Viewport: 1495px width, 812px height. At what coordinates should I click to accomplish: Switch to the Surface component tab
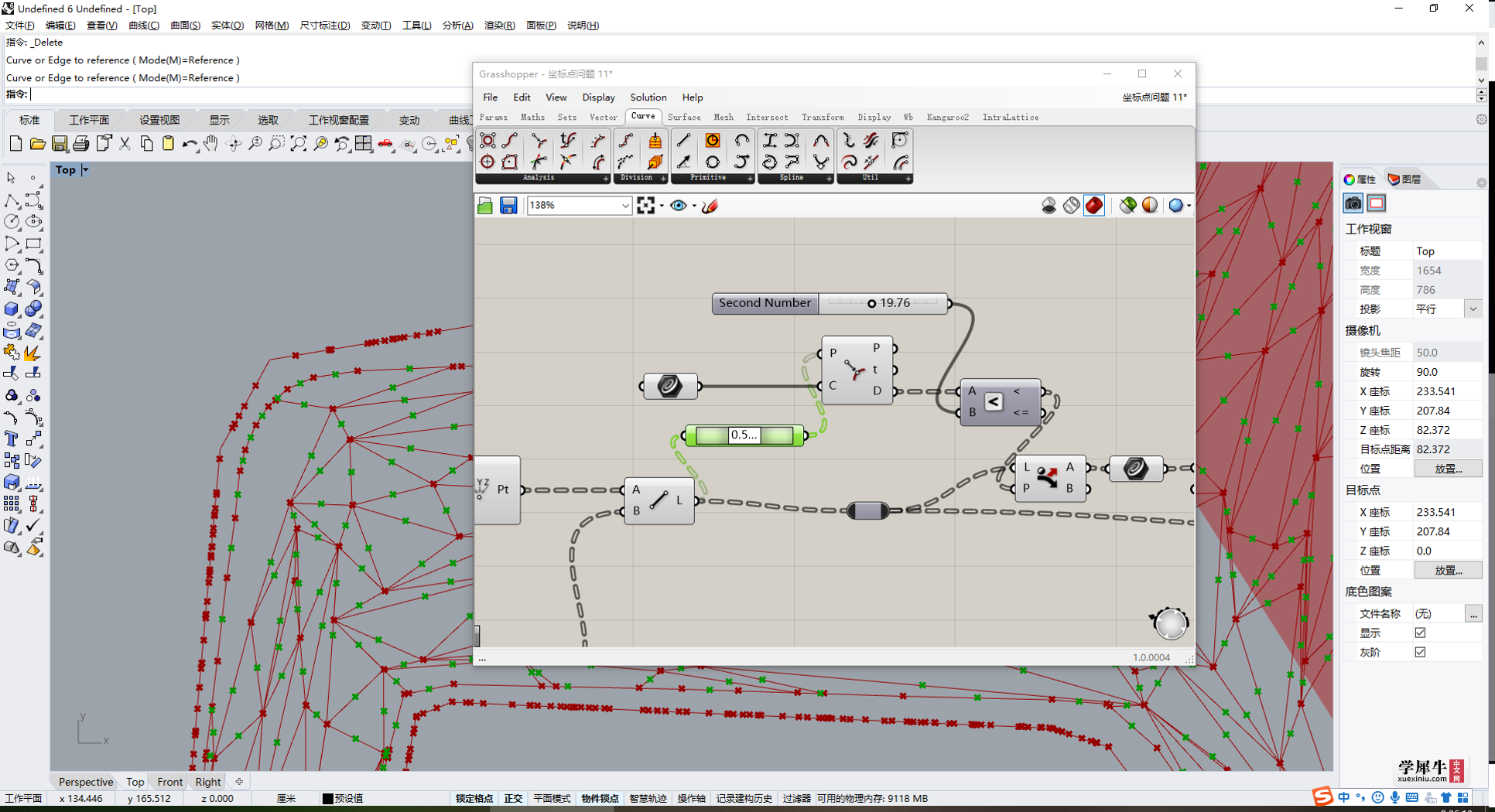click(684, 118)
